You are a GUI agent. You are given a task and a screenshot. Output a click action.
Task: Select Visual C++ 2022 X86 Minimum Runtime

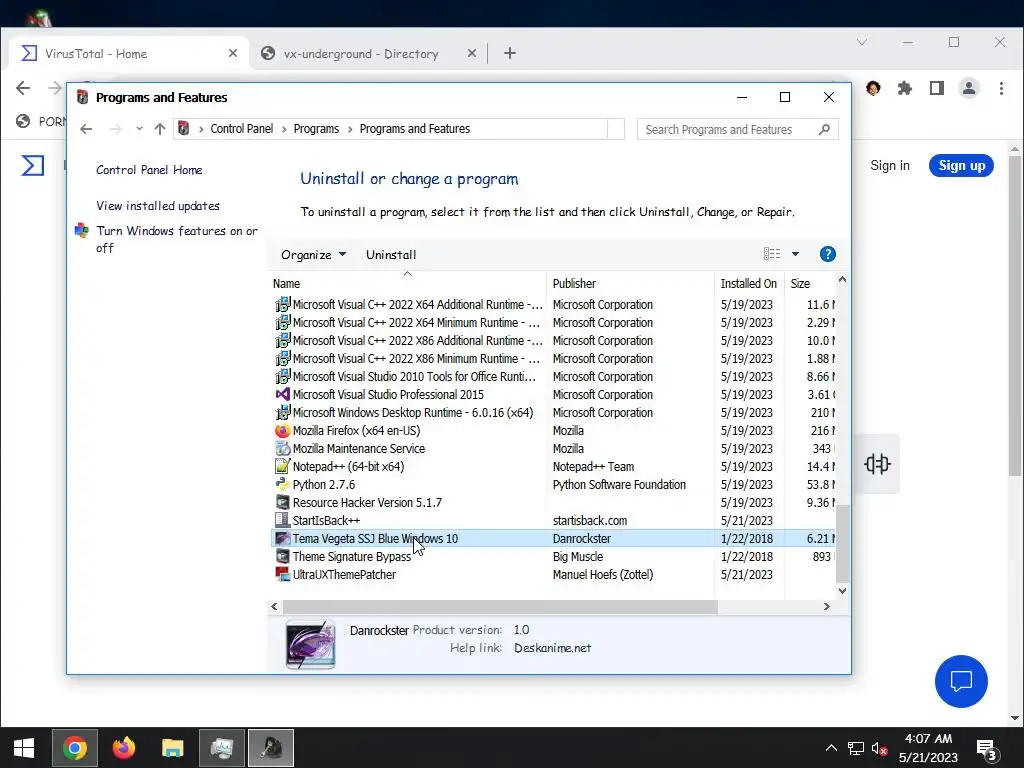(x=553, y=359)
